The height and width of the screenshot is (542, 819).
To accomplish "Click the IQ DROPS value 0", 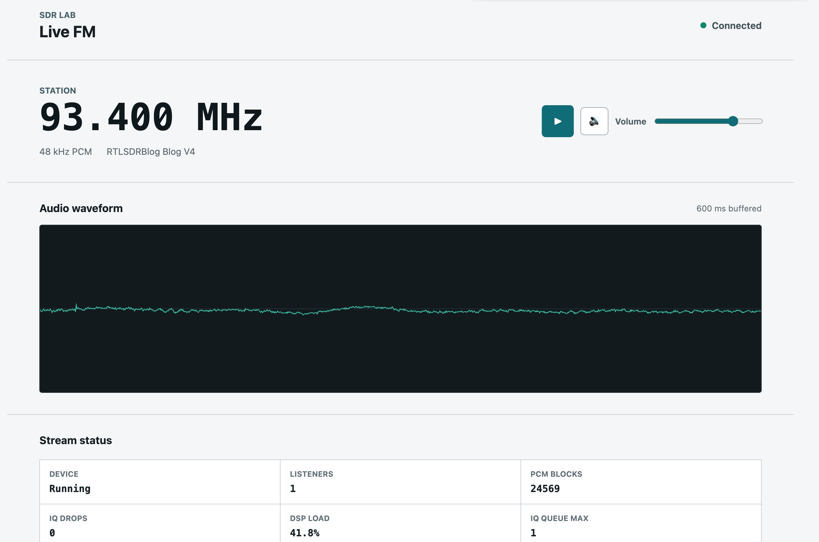I will 52,533.
